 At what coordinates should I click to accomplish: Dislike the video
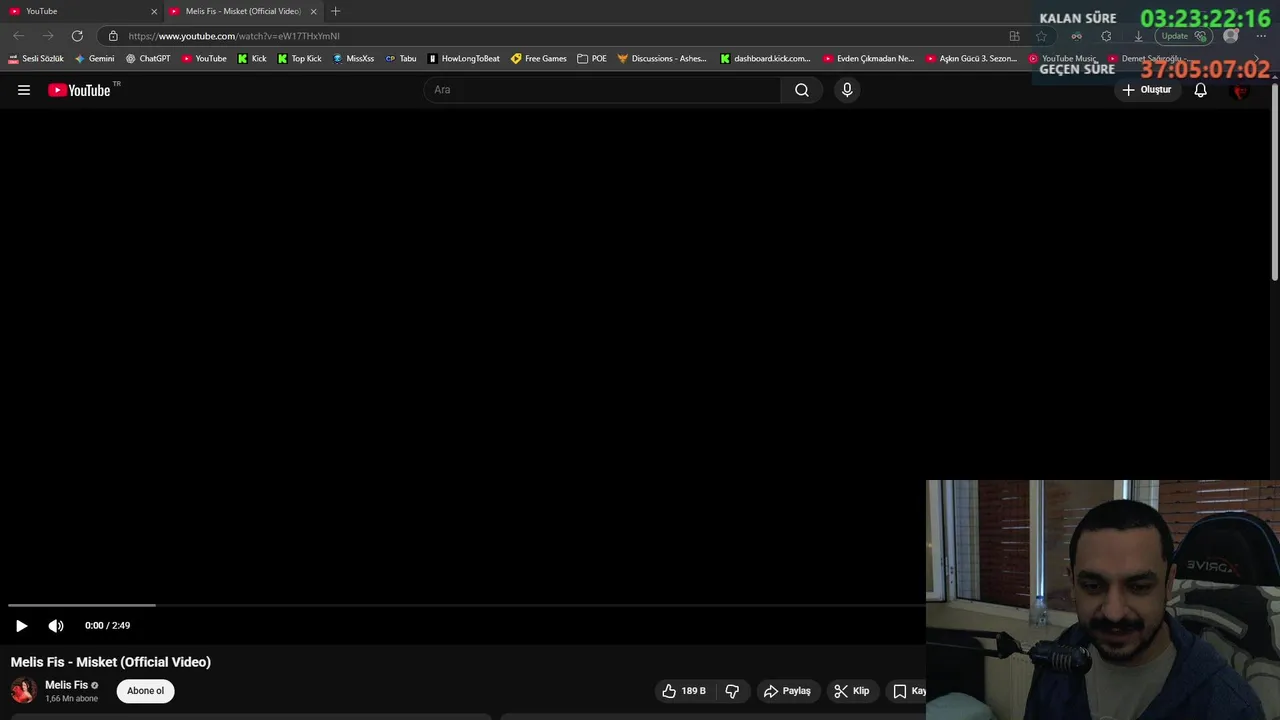point(732,691)
